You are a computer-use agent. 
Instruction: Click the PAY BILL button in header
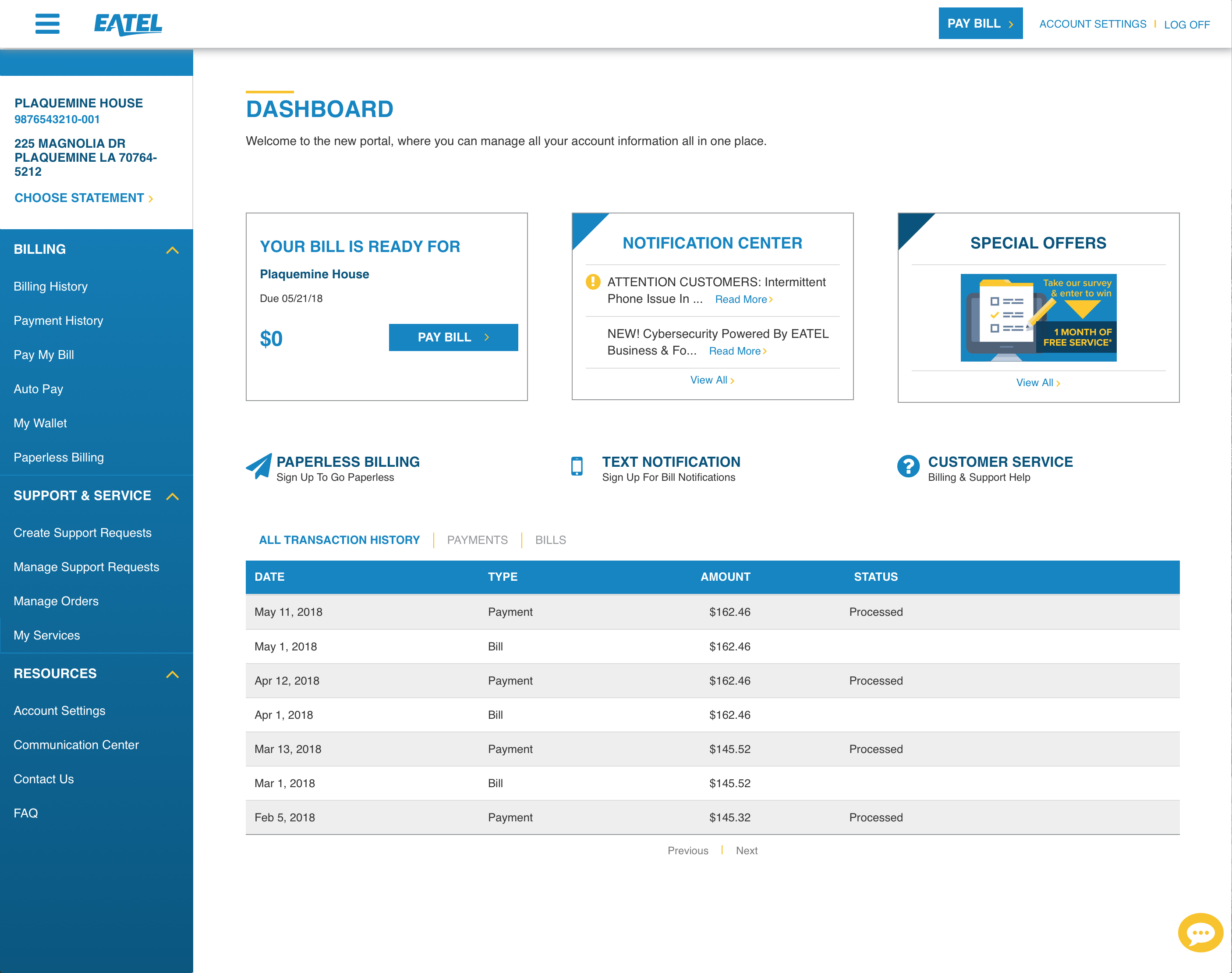[x=981, y=23]
